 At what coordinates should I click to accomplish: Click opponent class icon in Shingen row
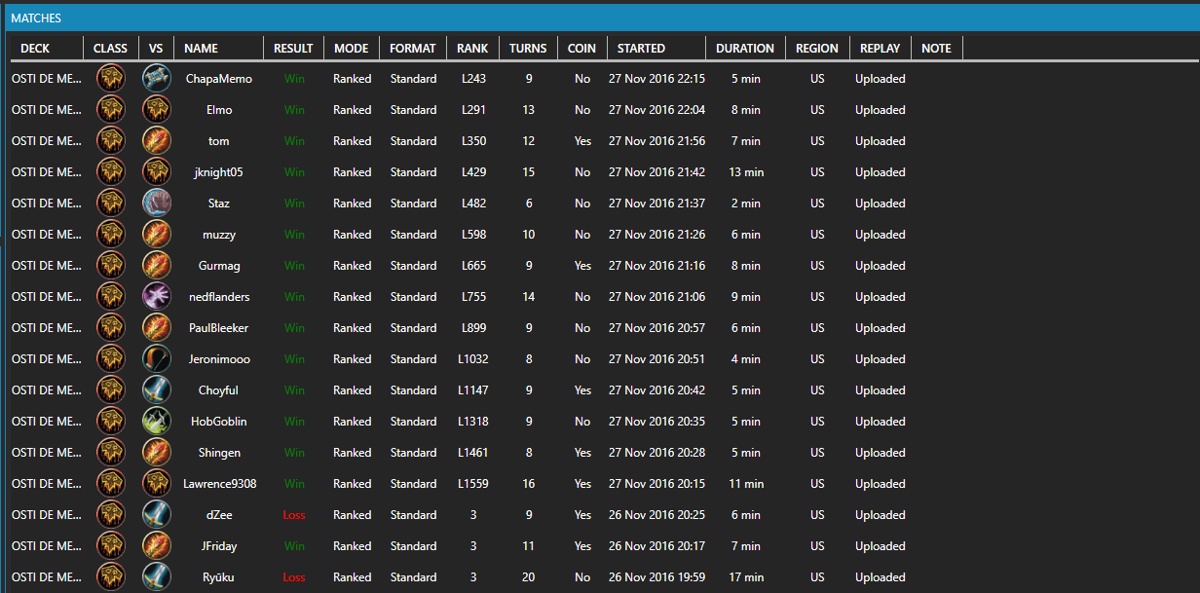(157, 453)
